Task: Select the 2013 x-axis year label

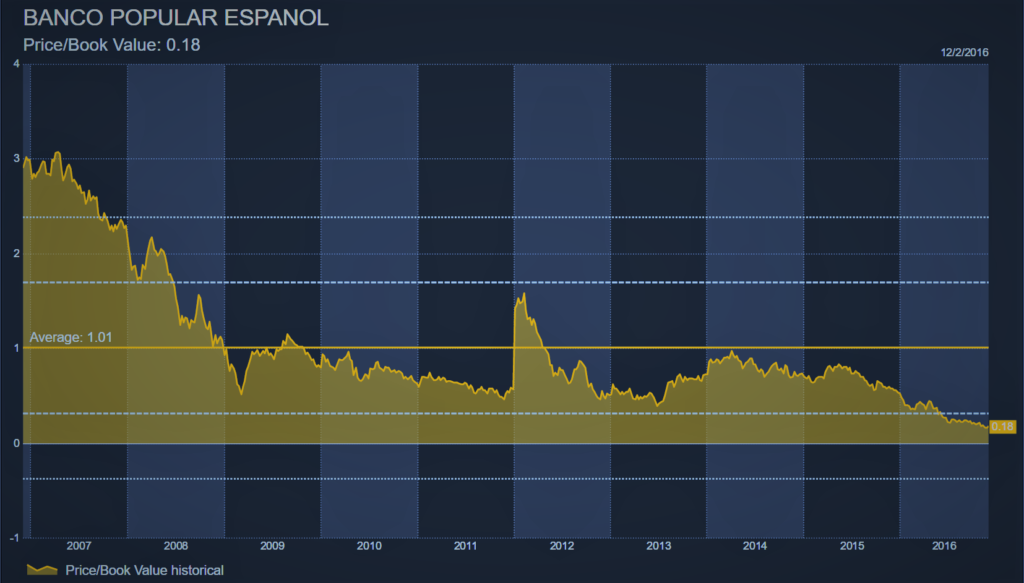Action: (x=658, y=546)
